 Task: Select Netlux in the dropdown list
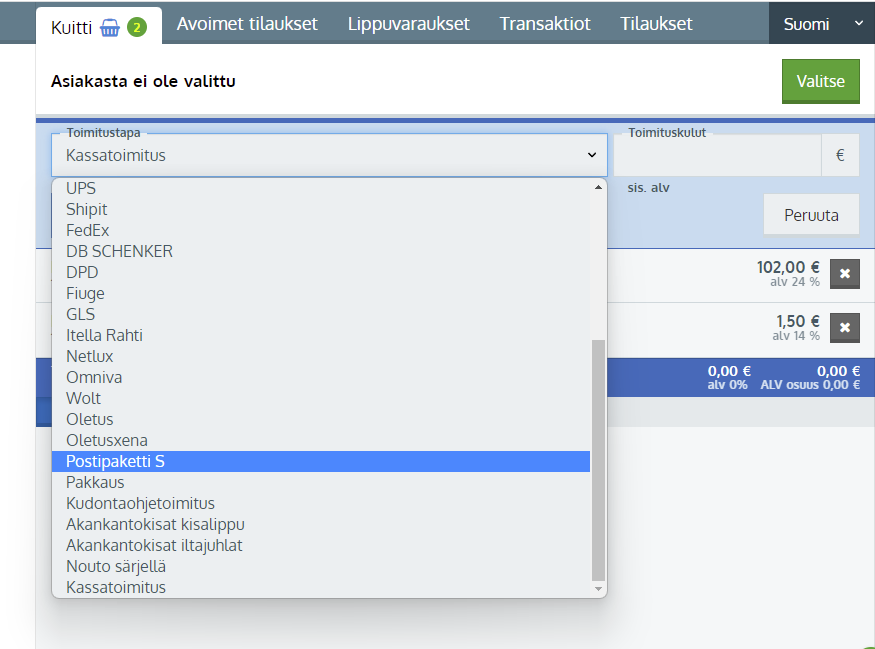tap(321, 356)
